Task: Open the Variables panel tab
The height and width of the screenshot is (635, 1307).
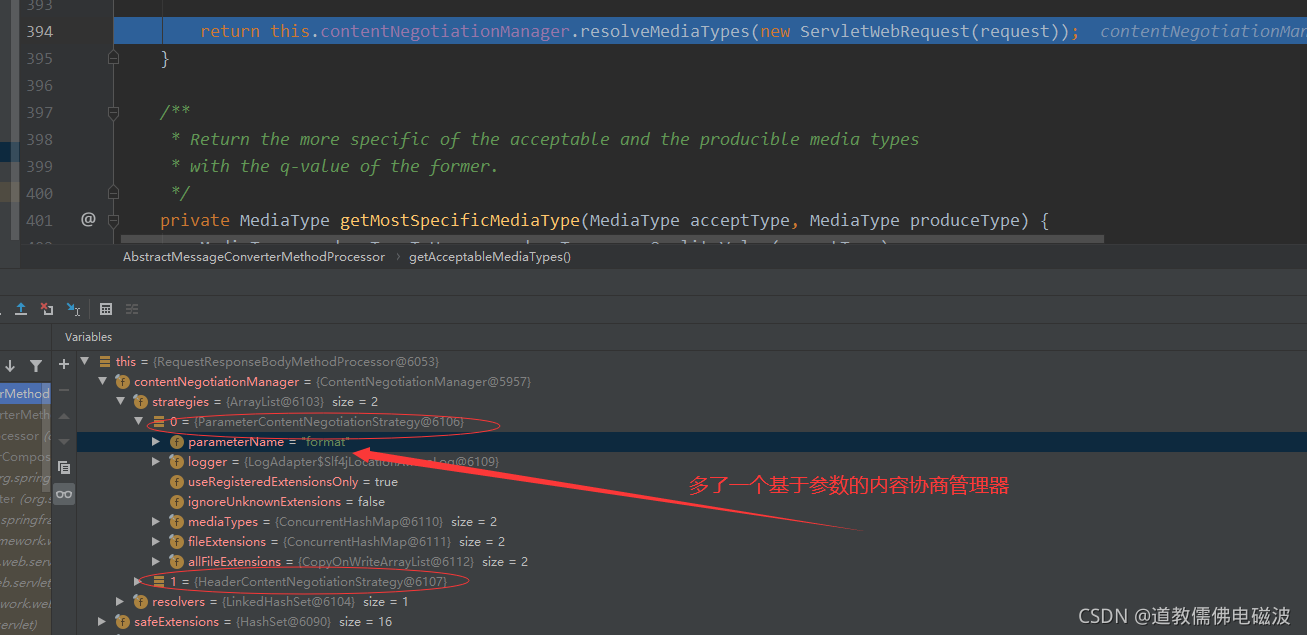Action: pos(89,337)
